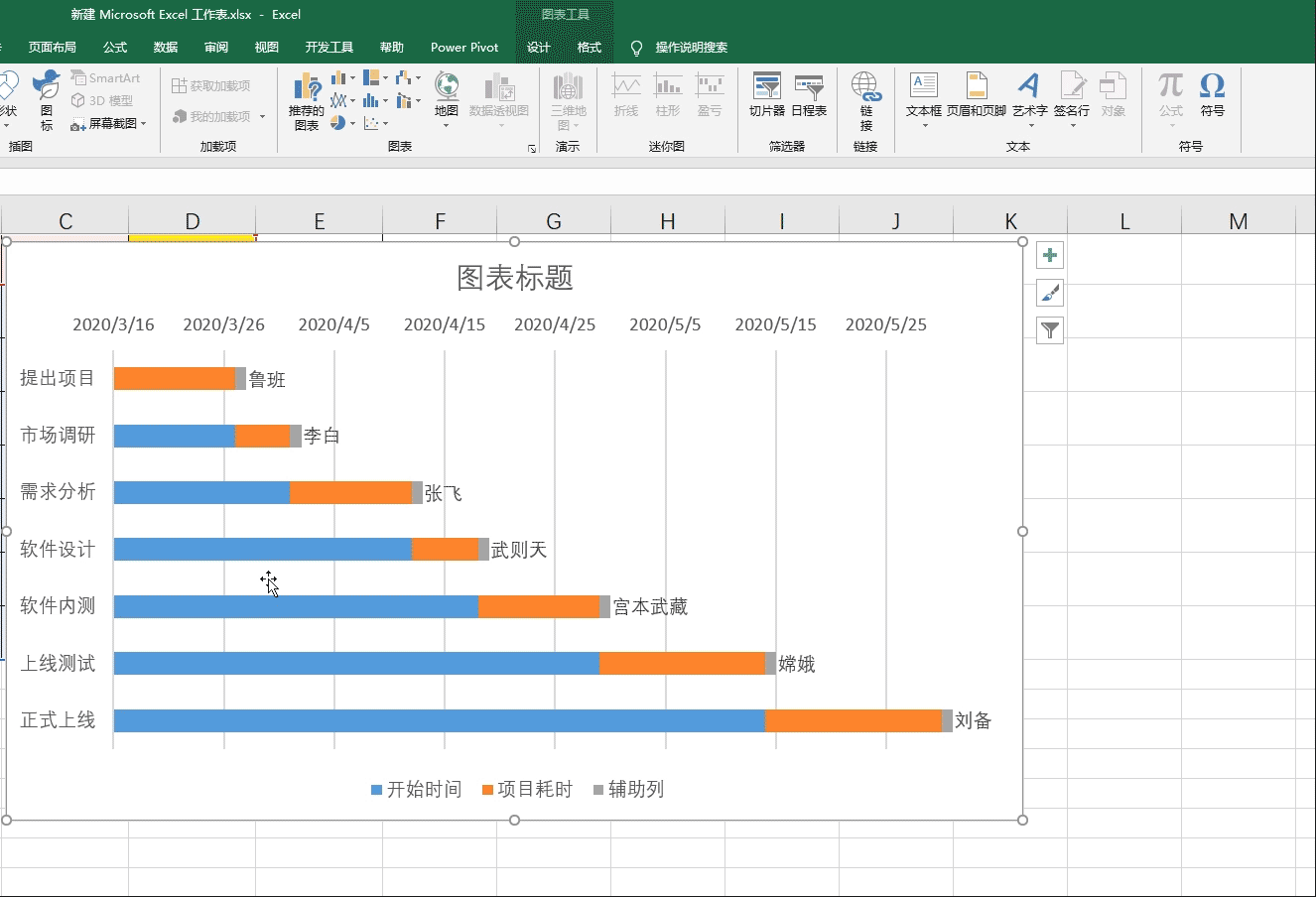Open chart tools 设计 tab

pos(539,47)
